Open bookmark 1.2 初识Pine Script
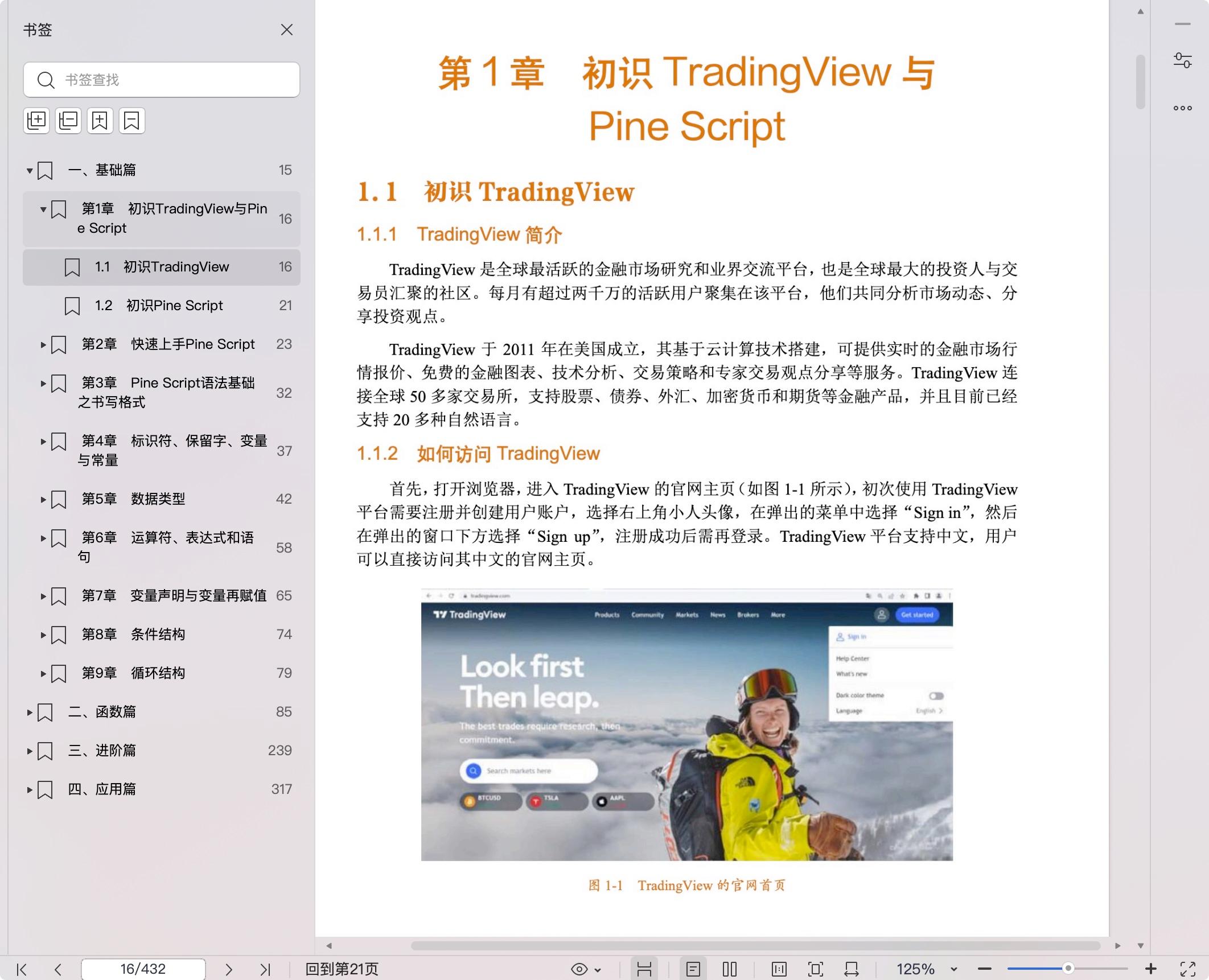The width and height of the screenshot is (1209, 980). click(x=162, y=306)
